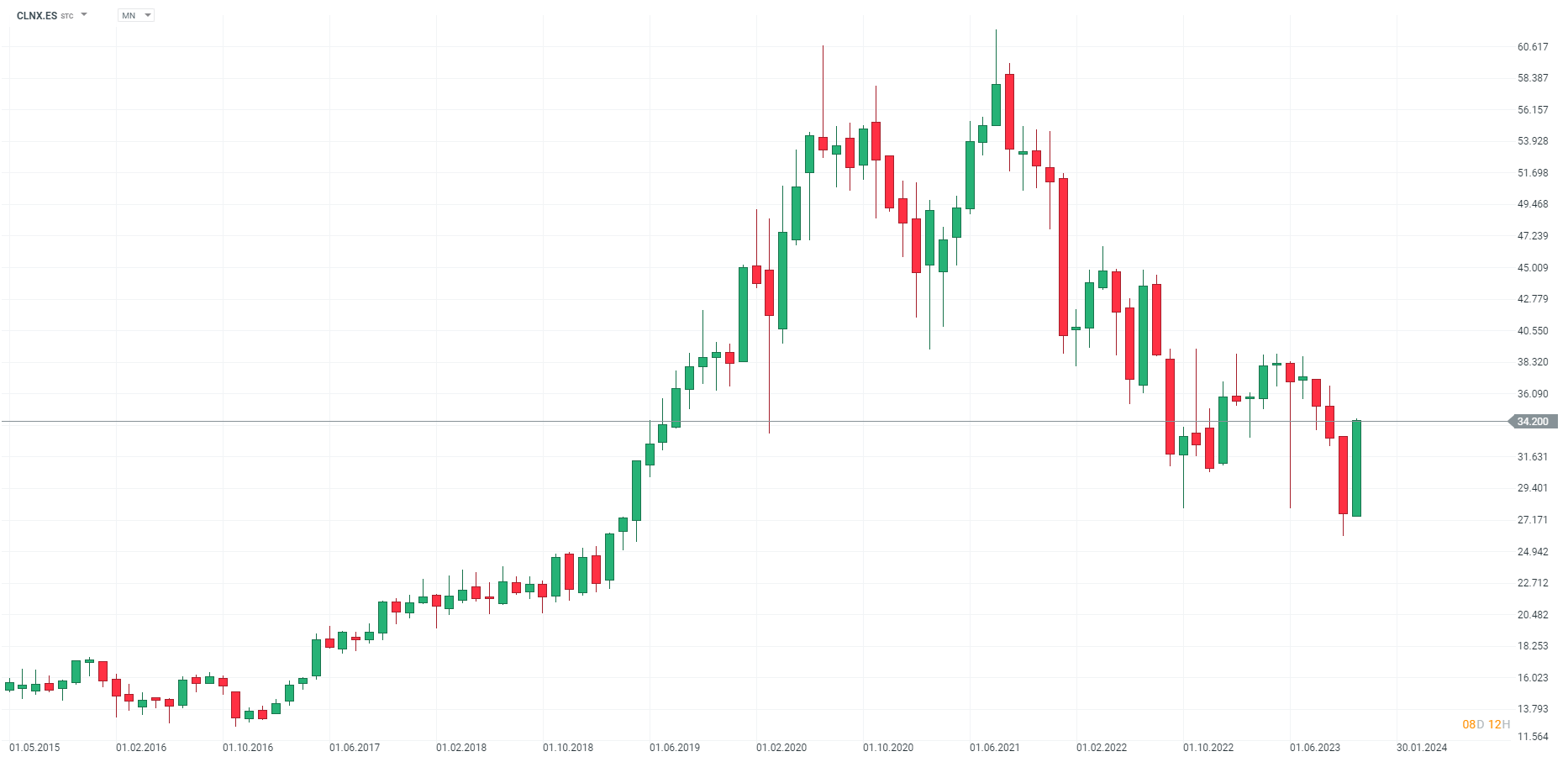Click the 01.02.2020 date axis label
The width and height of the screenshot is (1568, 762).
(781, 748)
